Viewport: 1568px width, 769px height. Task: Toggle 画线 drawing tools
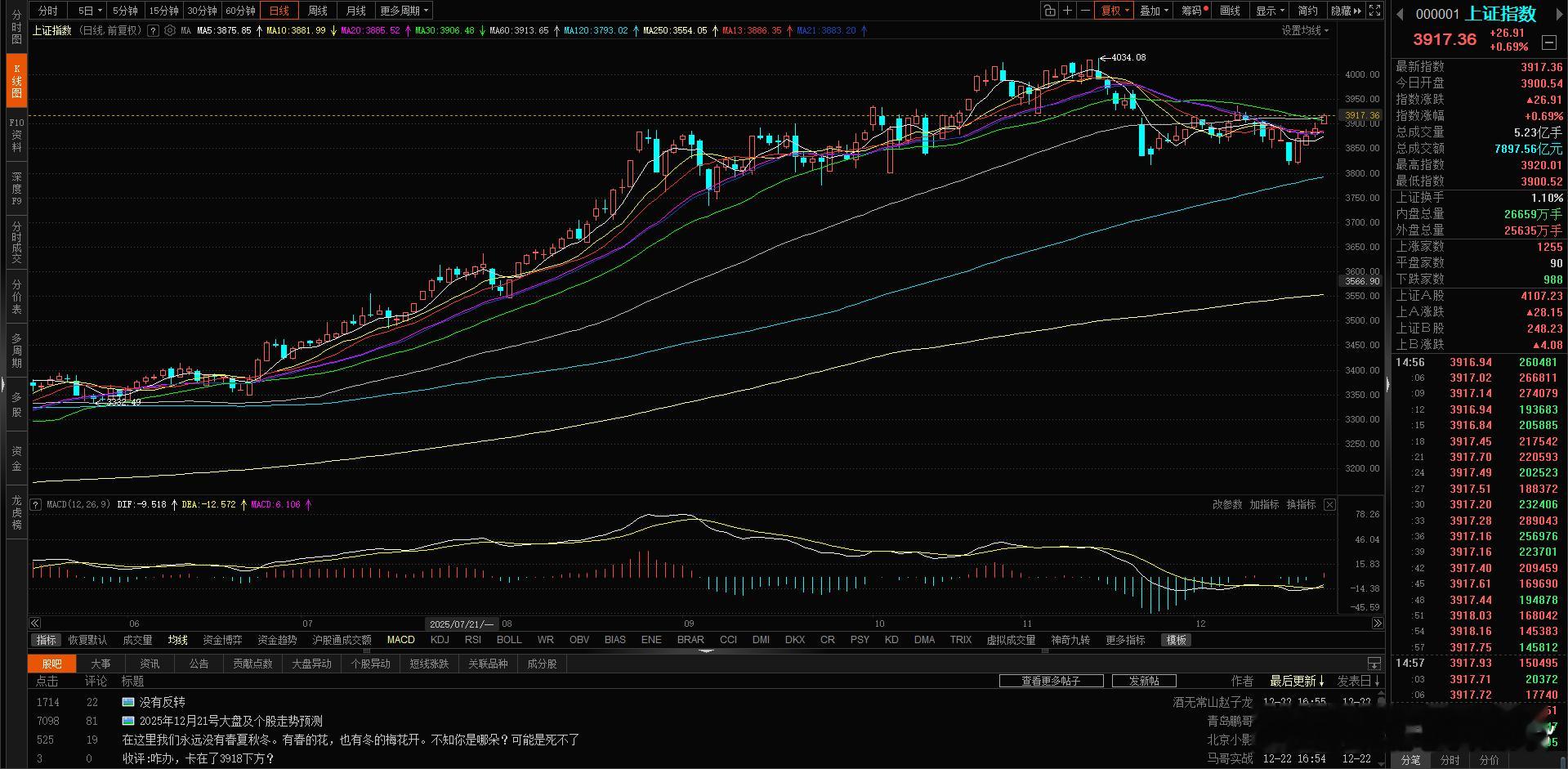click(1230, 11)
